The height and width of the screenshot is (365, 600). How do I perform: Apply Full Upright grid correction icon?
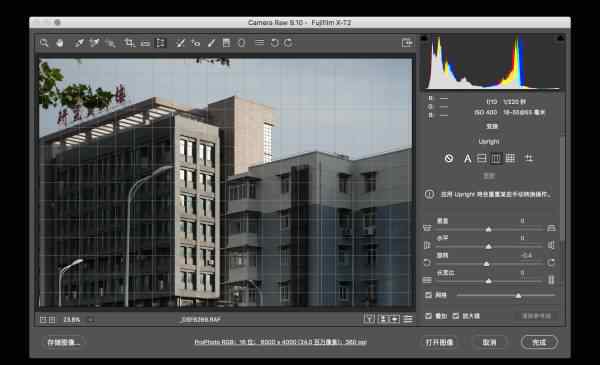[510, 158]
